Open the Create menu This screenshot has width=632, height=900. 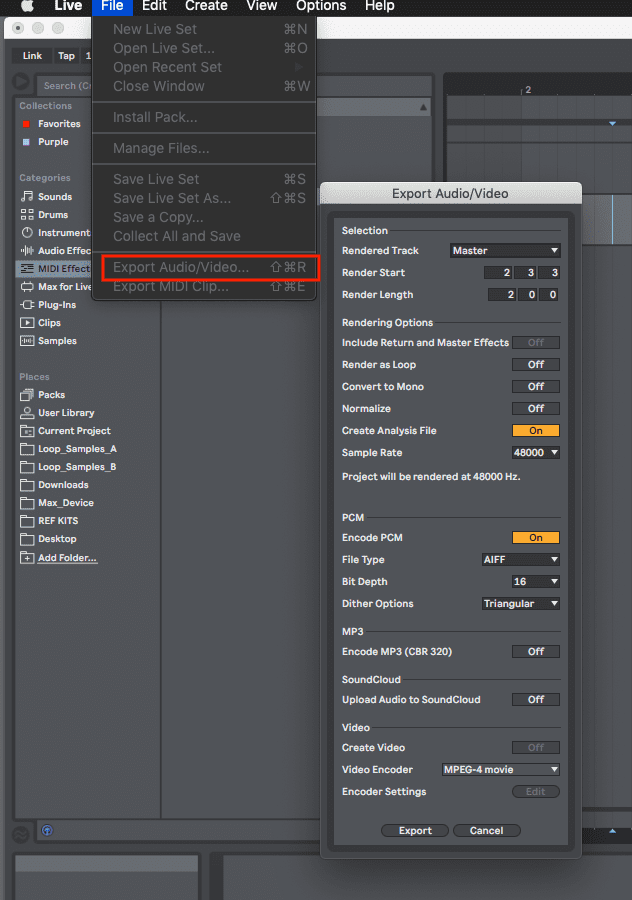point(206,6)
